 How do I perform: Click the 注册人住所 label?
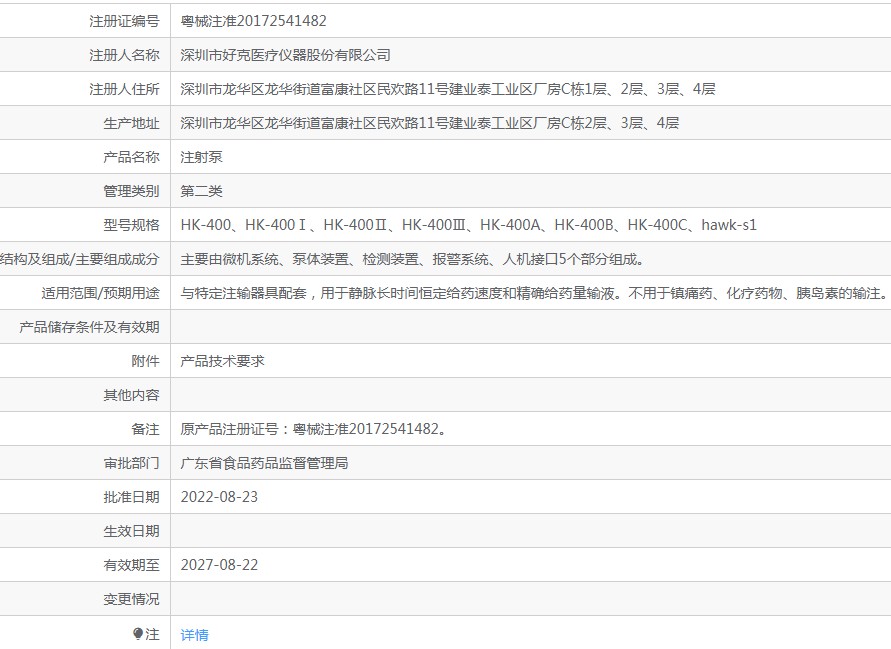(124, 89)
